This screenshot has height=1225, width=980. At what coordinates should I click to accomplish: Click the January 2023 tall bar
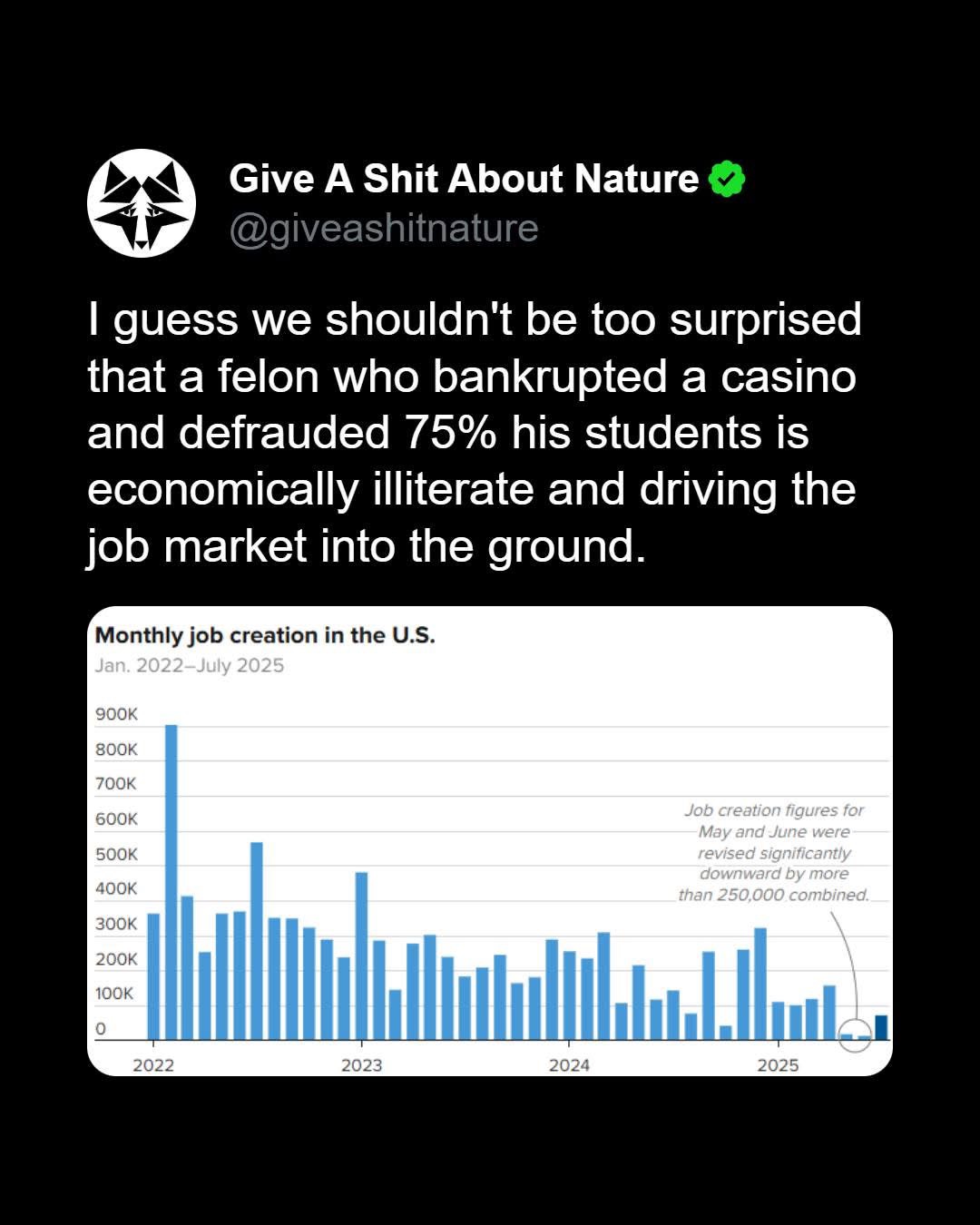361,956
